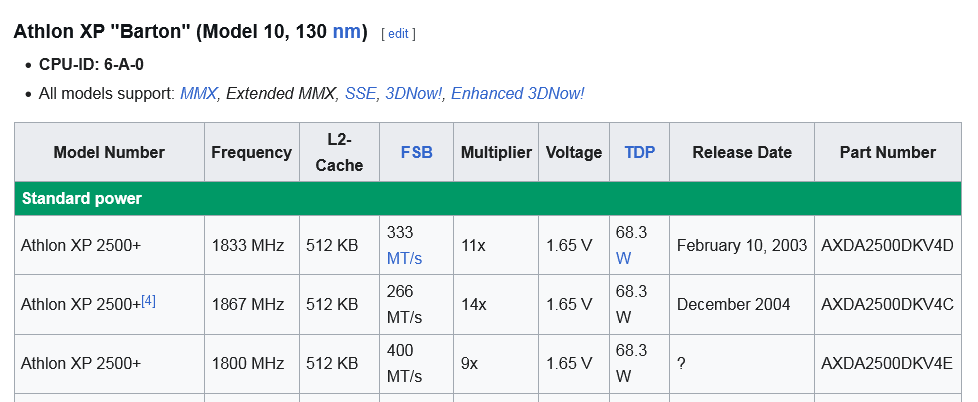Click the FSB column header link
Image resolution: width=978 pixels, height=402 pixels.
pyautogui.click(x=417, y=152)
